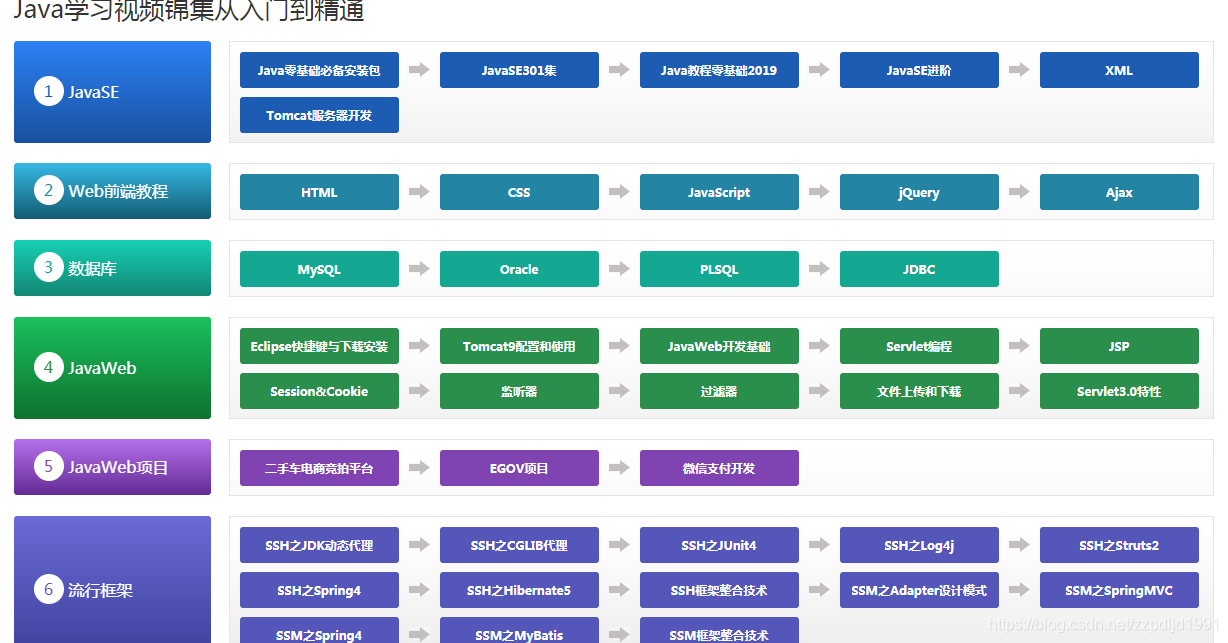1228x643 pixels.
Task: Open the SSH之Log4j course
Action: click(919, 545)
